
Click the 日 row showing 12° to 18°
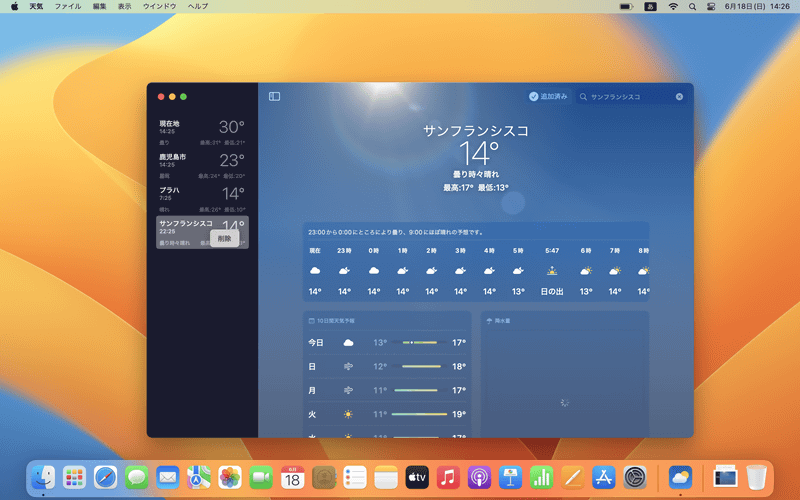(387, 366)
